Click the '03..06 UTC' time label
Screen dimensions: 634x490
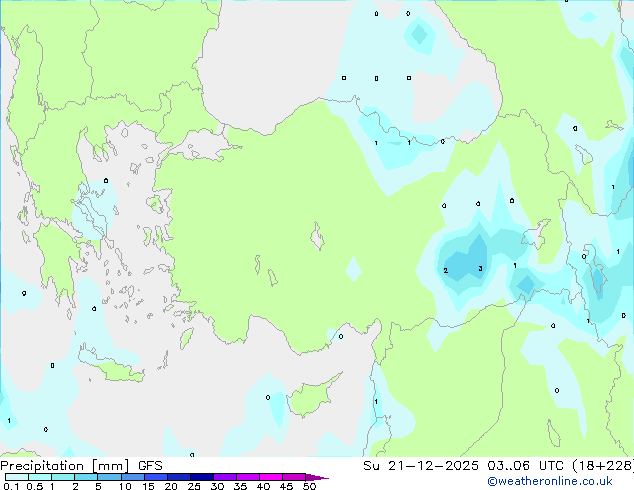(525, 466)
